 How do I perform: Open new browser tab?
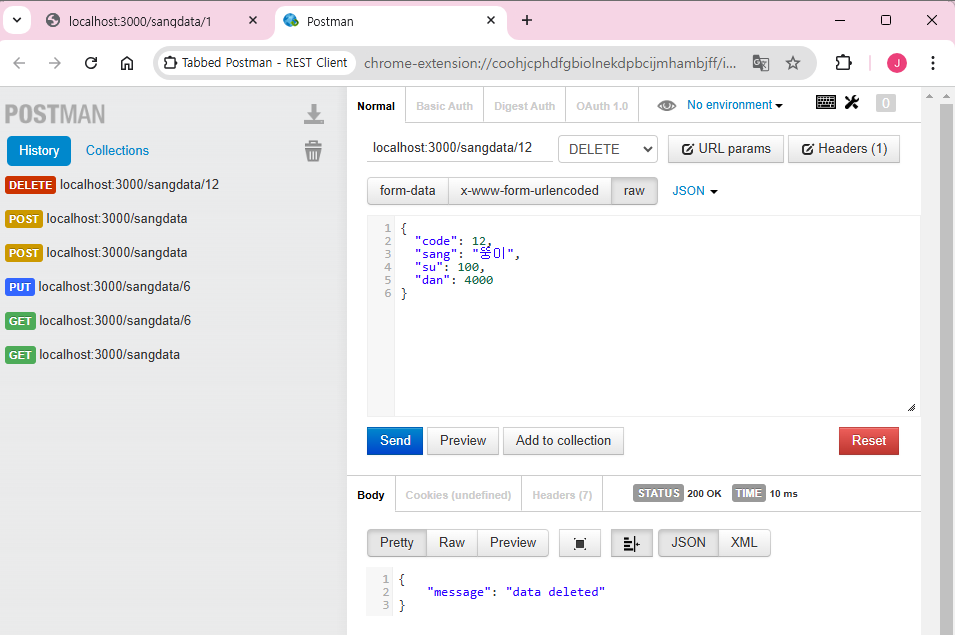coord(527,20)
